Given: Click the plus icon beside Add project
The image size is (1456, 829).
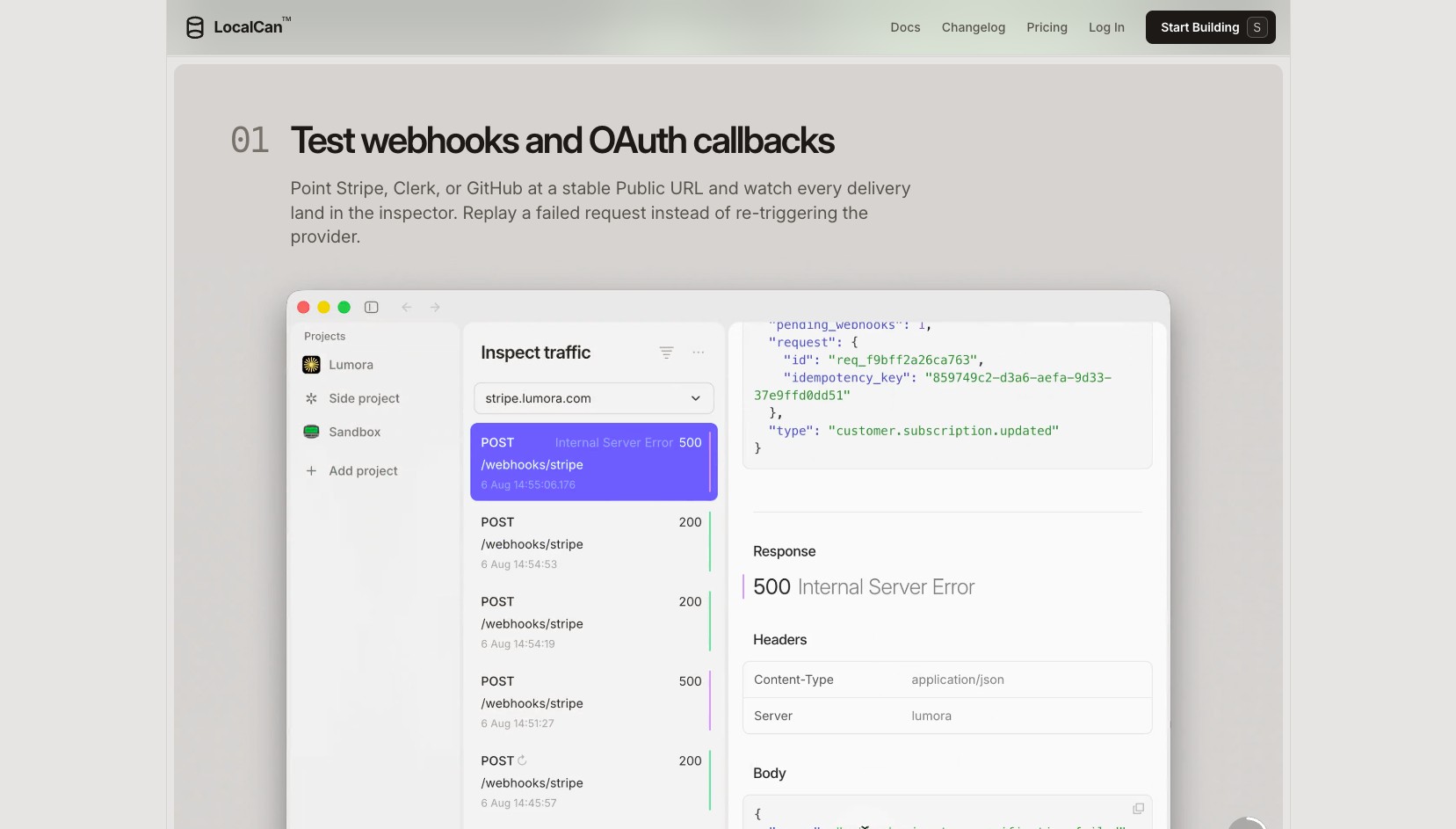Looking at the screenshot, I should click(311, 471).
